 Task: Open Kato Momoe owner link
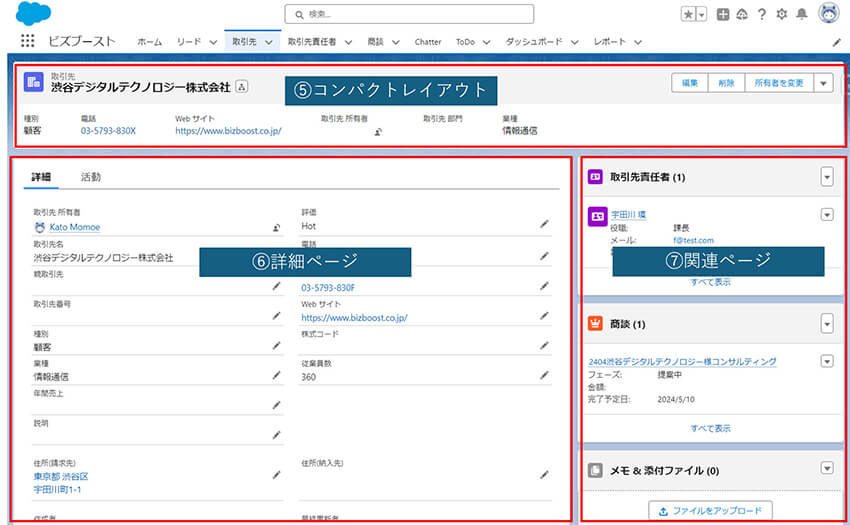75,227
